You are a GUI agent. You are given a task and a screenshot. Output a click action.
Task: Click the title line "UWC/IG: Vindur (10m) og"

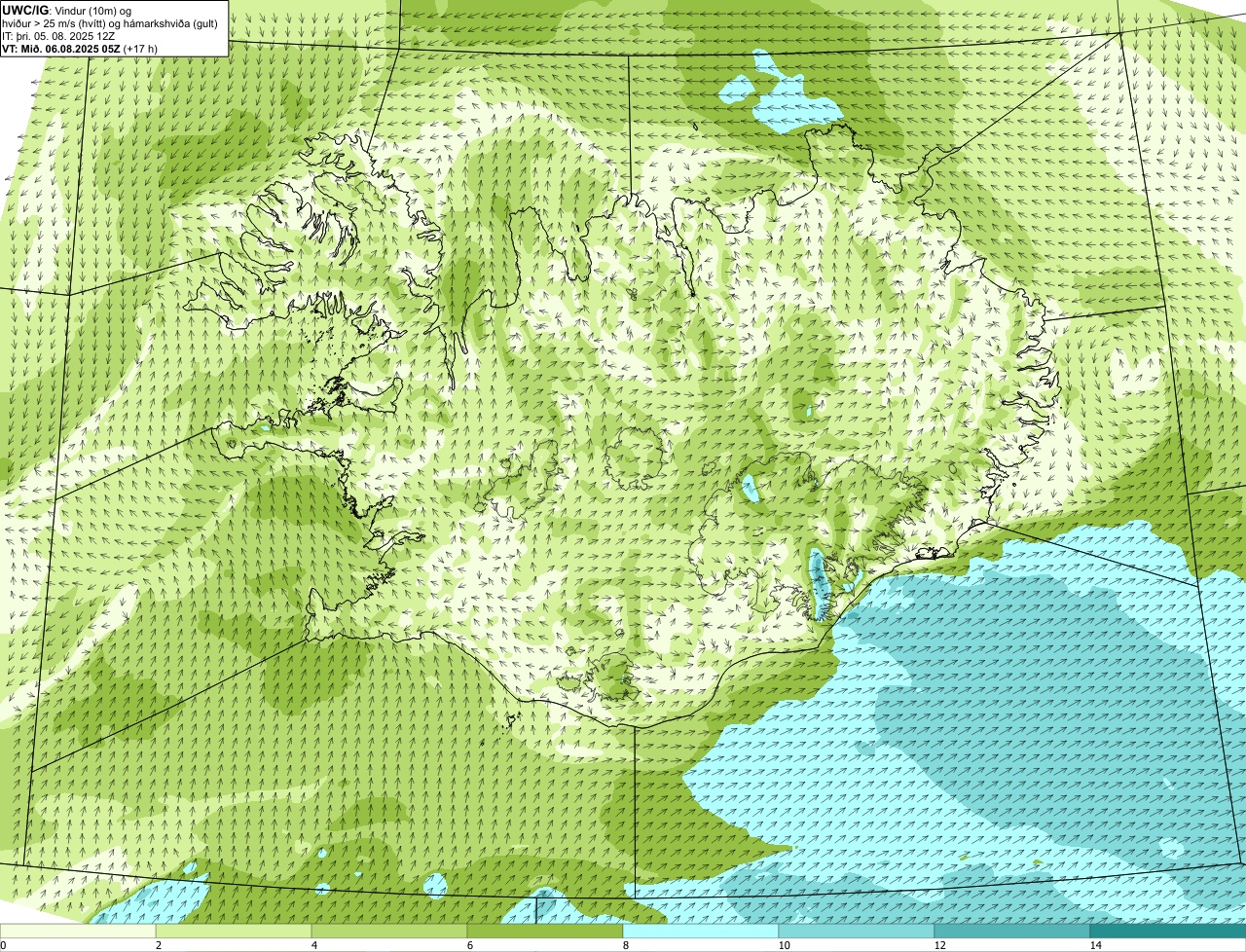pos(66,10)
